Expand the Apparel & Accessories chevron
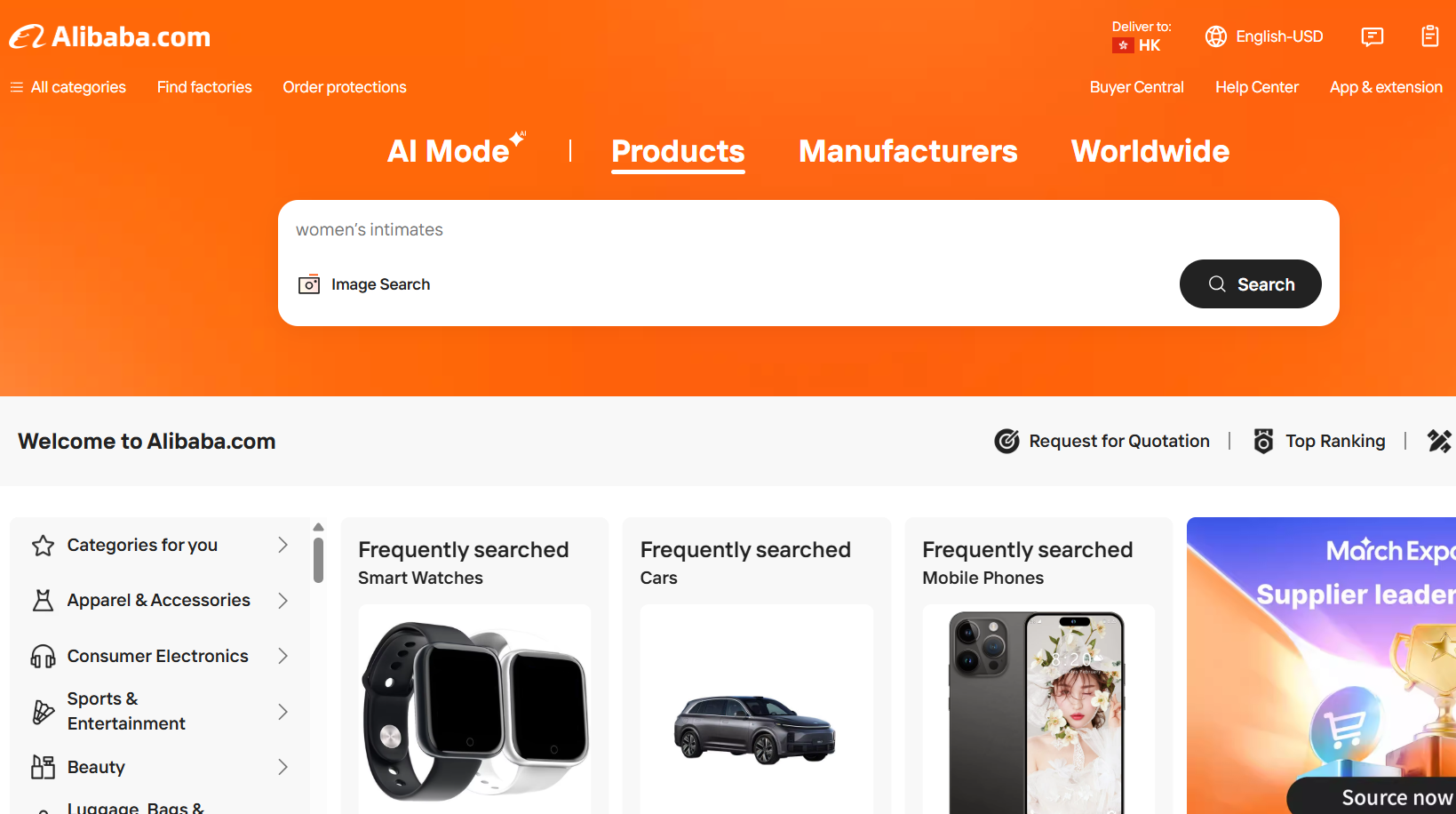1456x814 pixels. click(282, 601)
